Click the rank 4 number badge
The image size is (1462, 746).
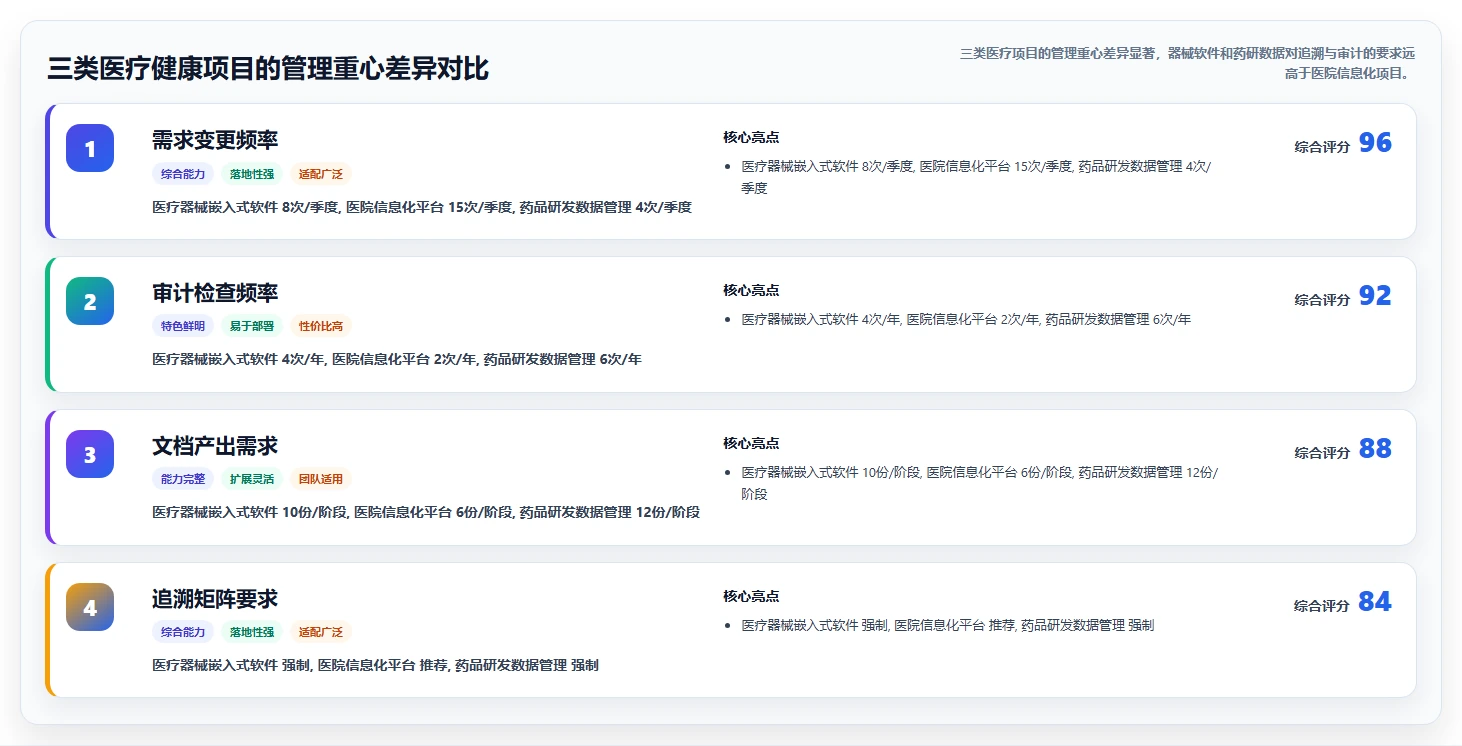point(90,607)
